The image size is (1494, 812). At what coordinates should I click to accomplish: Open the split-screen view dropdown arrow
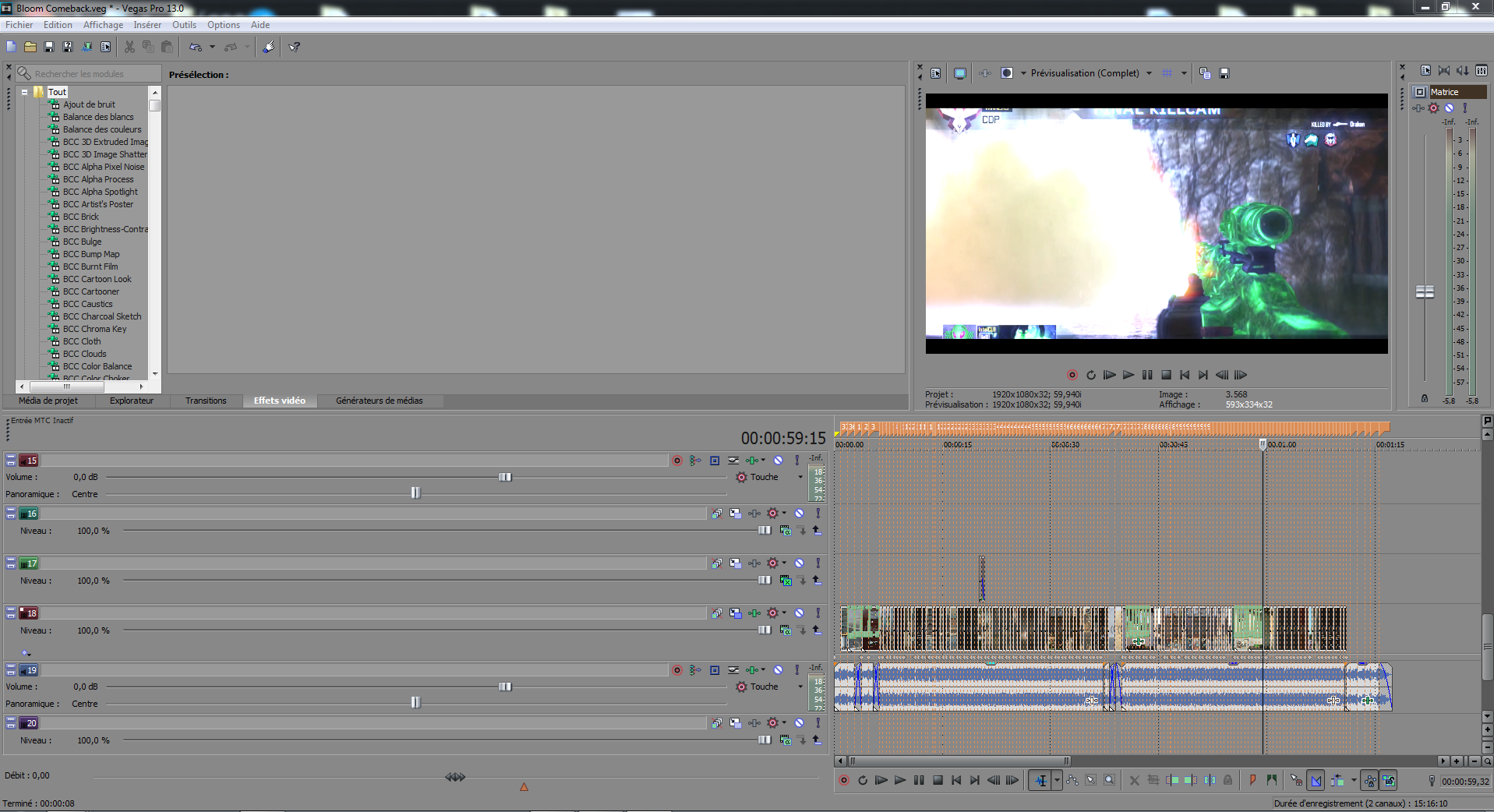coord(1023,73)
